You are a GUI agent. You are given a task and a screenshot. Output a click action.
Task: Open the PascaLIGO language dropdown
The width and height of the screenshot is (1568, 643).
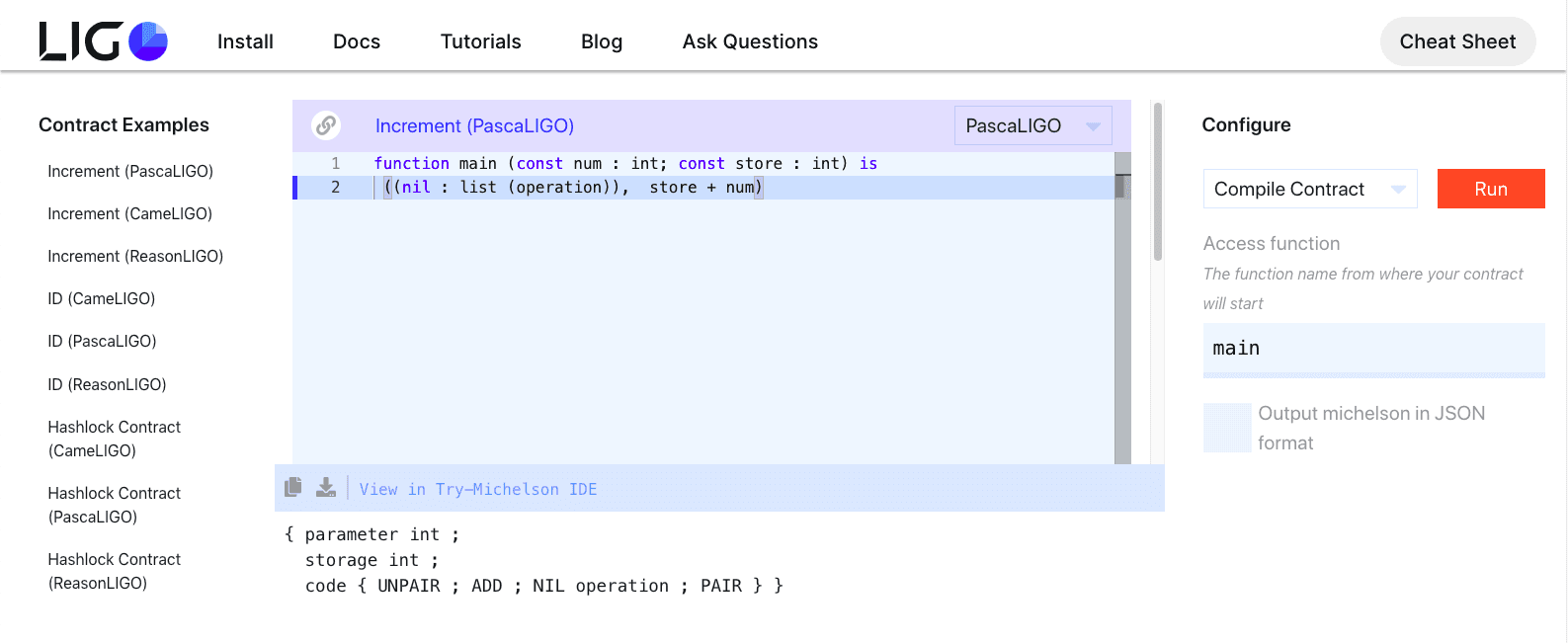click(x=1032, y=126)
